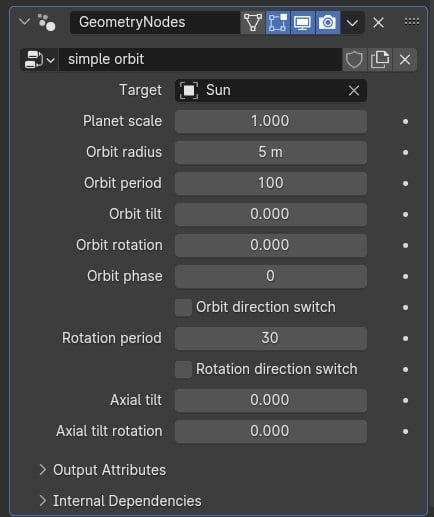Toggle modifier Edit Mode display icon
Screen dimensions: 434x517
click(x=278, y=23)
